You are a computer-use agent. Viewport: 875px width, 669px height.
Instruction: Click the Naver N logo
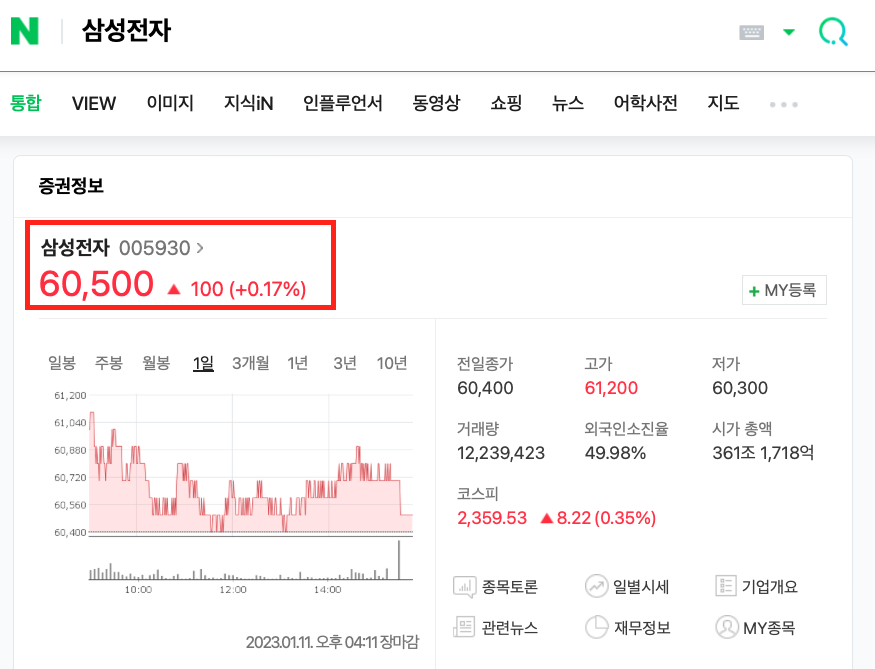(25, 31)
